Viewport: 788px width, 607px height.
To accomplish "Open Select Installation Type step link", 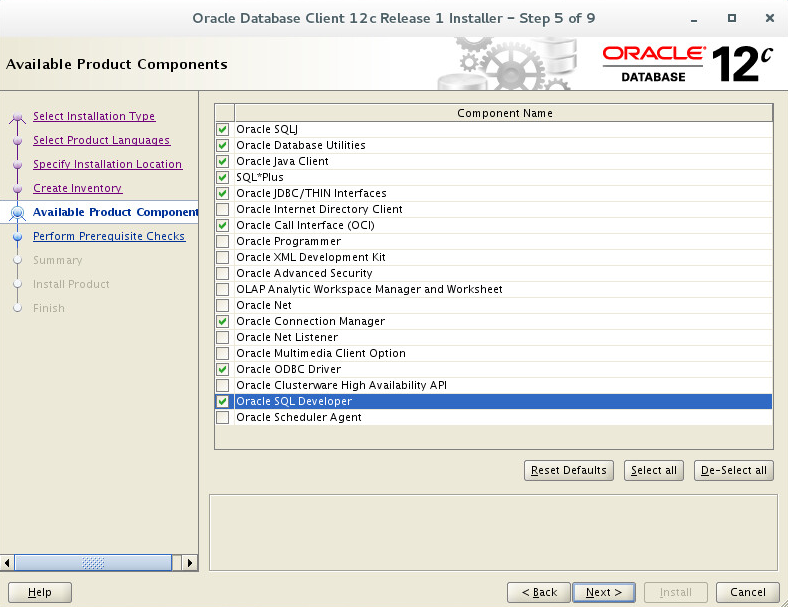I will [x=94, y=116].
